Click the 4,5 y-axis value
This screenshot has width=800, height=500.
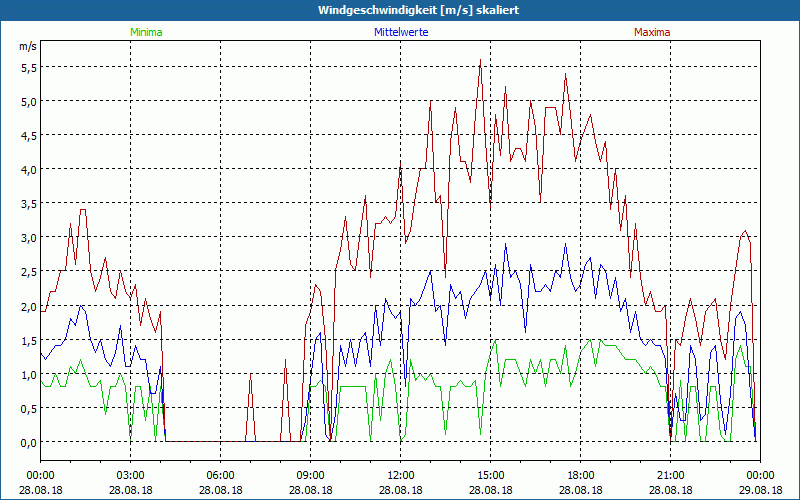(x=29, y=136)
